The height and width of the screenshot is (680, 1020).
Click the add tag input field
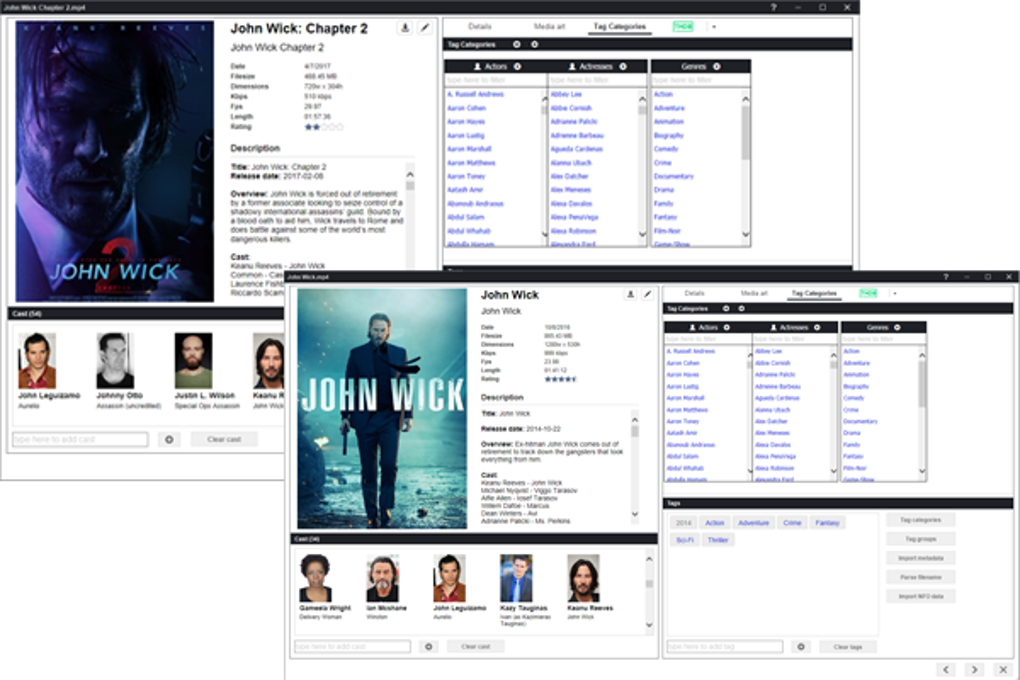pos(725,646)
